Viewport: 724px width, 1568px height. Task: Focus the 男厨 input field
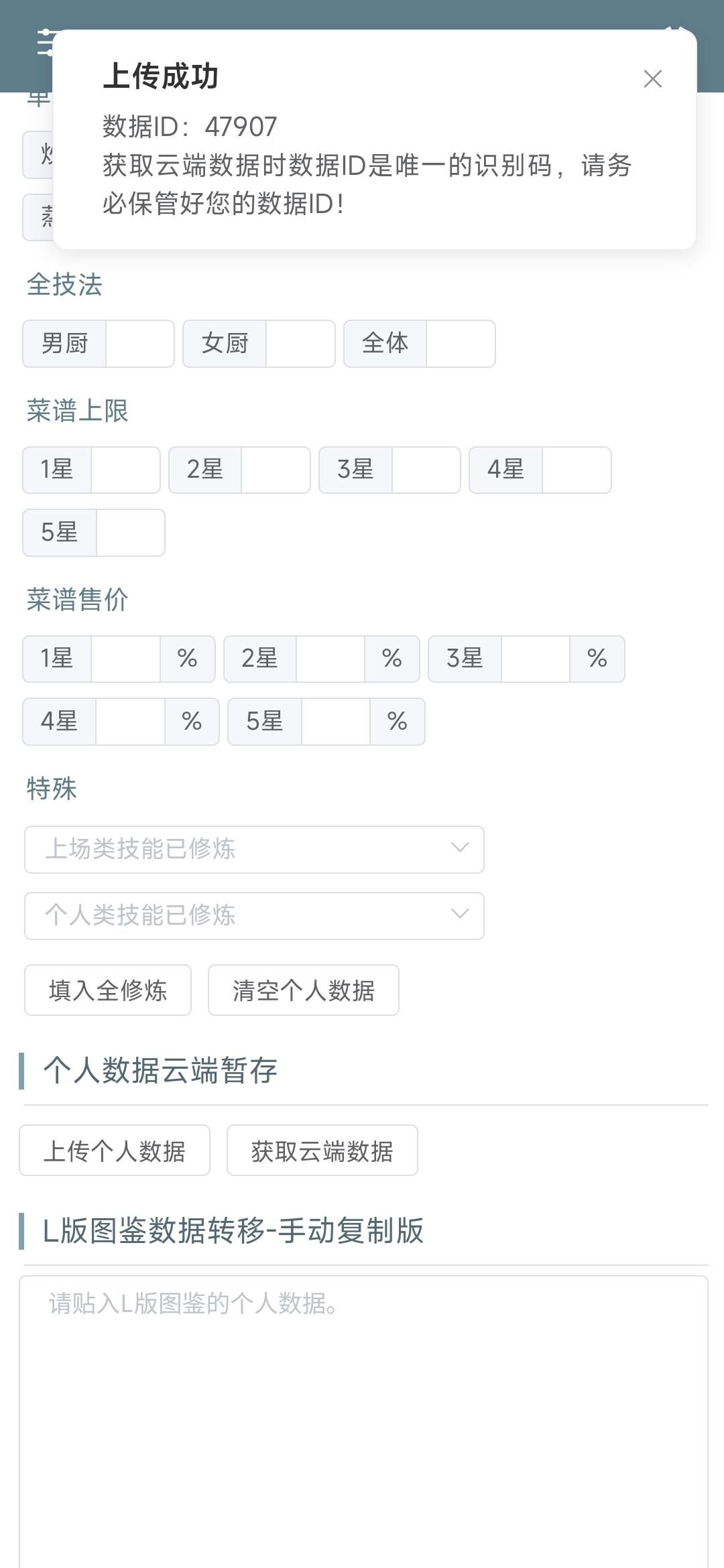140,344
